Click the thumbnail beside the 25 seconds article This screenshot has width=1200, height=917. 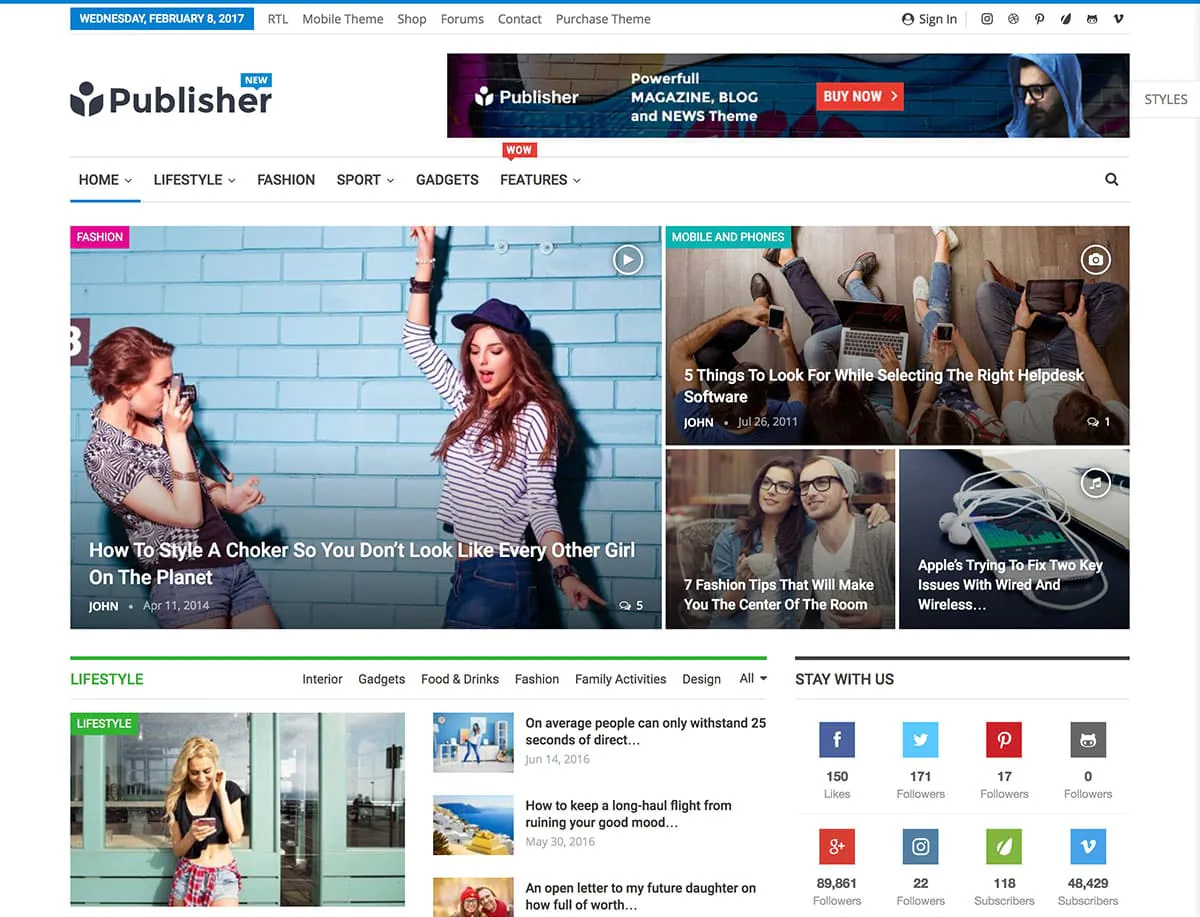pyautogui.click(x=473, y=742)
